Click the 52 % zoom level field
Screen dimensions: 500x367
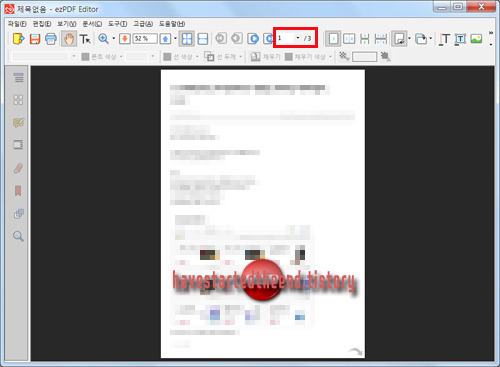pos(145,39)
